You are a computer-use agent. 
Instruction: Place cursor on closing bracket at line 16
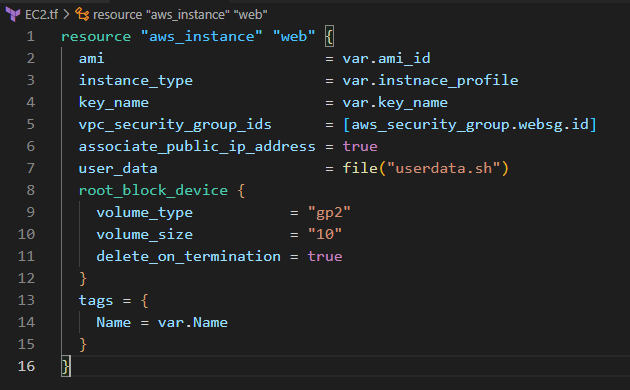tap(65, 366)
